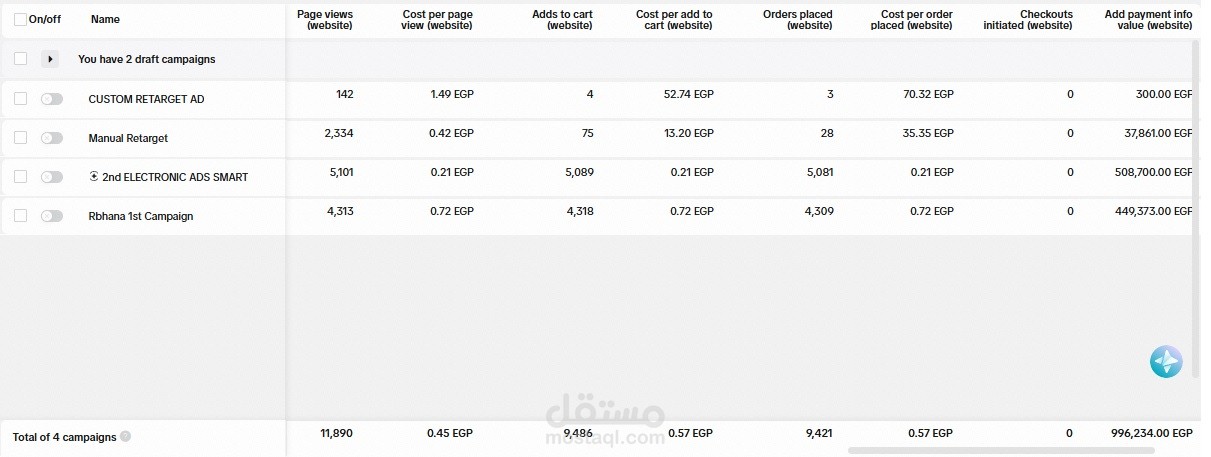Image resolution: width=1211 pixels, height=457 pixels.
Task: Toggle CUSTOM RETARGET AD campaign on
Action: [x=52, y=99]
